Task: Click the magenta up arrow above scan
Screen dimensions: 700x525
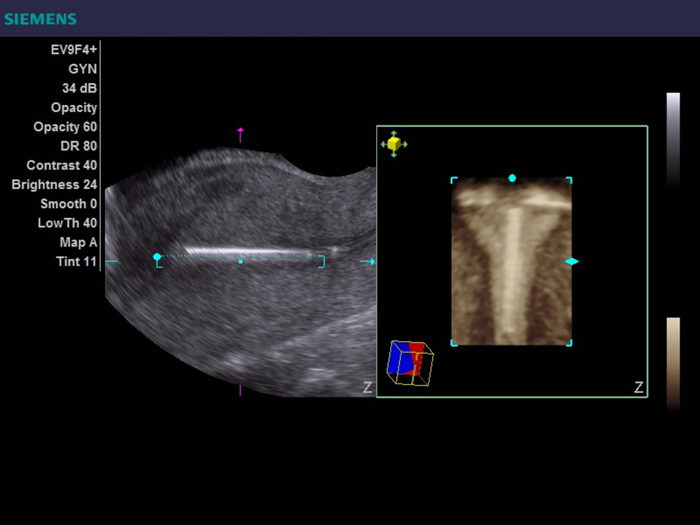Action: tap(241, 135)
